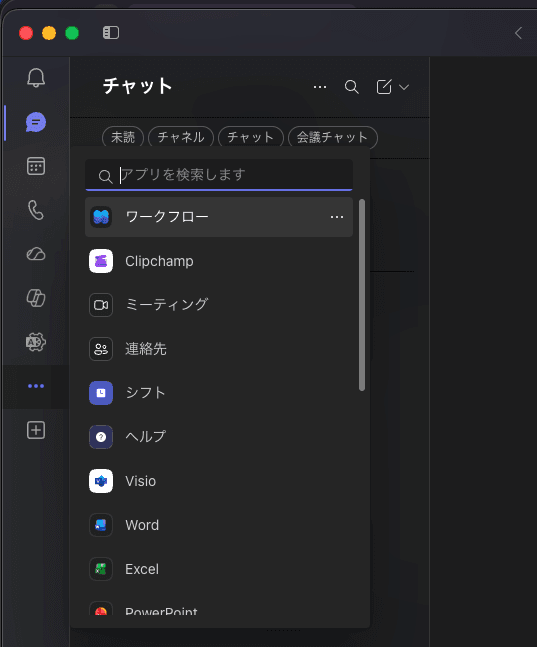Click the app list scrollbar thumb
The width and height of the screenshot is (537, 647).
tap(362, 295)
